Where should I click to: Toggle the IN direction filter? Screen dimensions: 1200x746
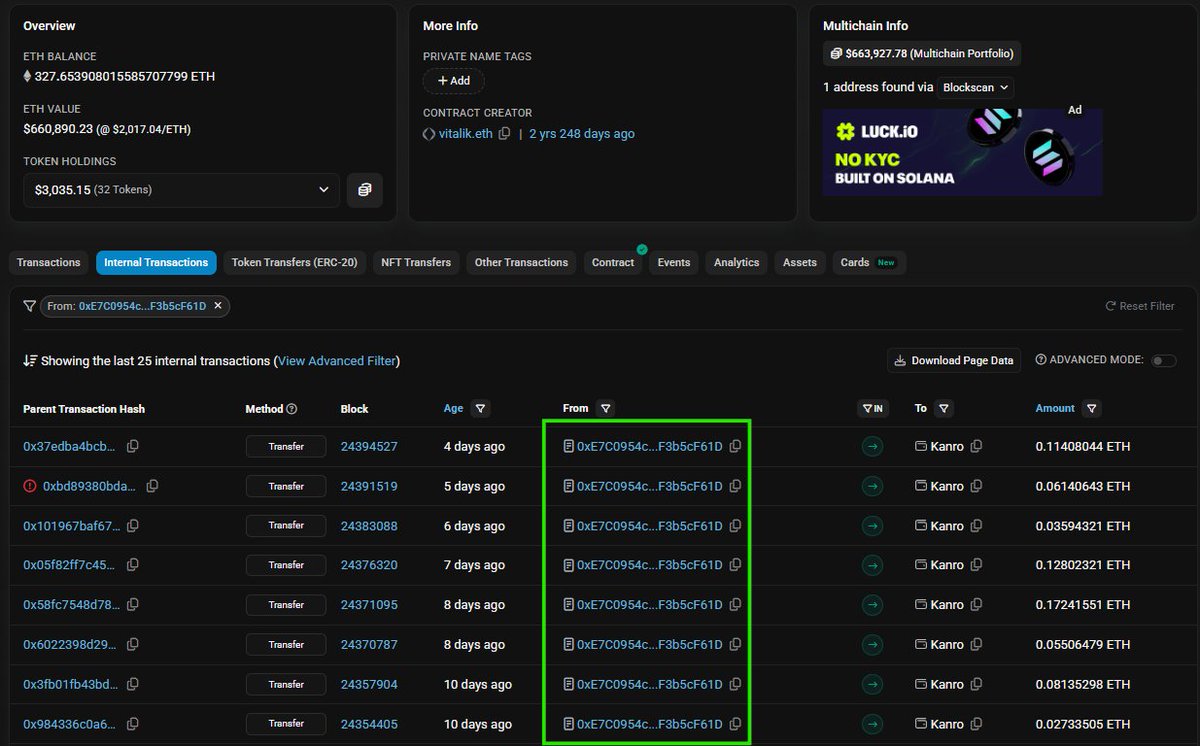872,409
